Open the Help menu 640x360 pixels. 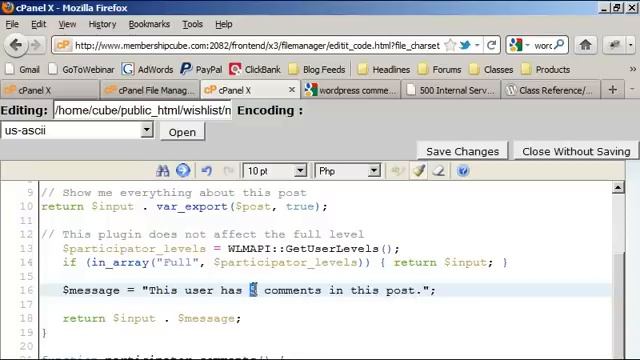224,24
